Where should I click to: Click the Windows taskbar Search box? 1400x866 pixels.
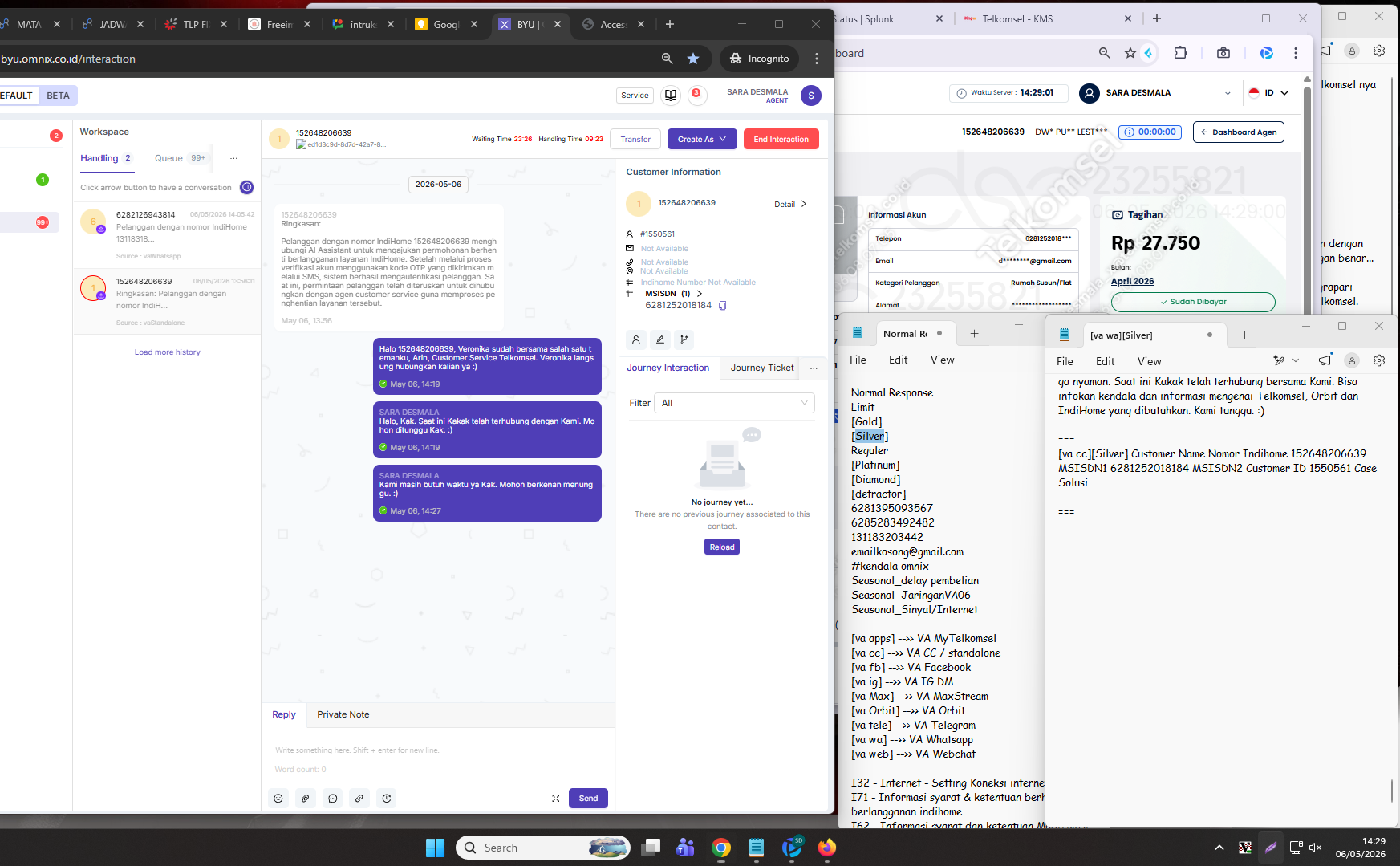click(543, 848)
